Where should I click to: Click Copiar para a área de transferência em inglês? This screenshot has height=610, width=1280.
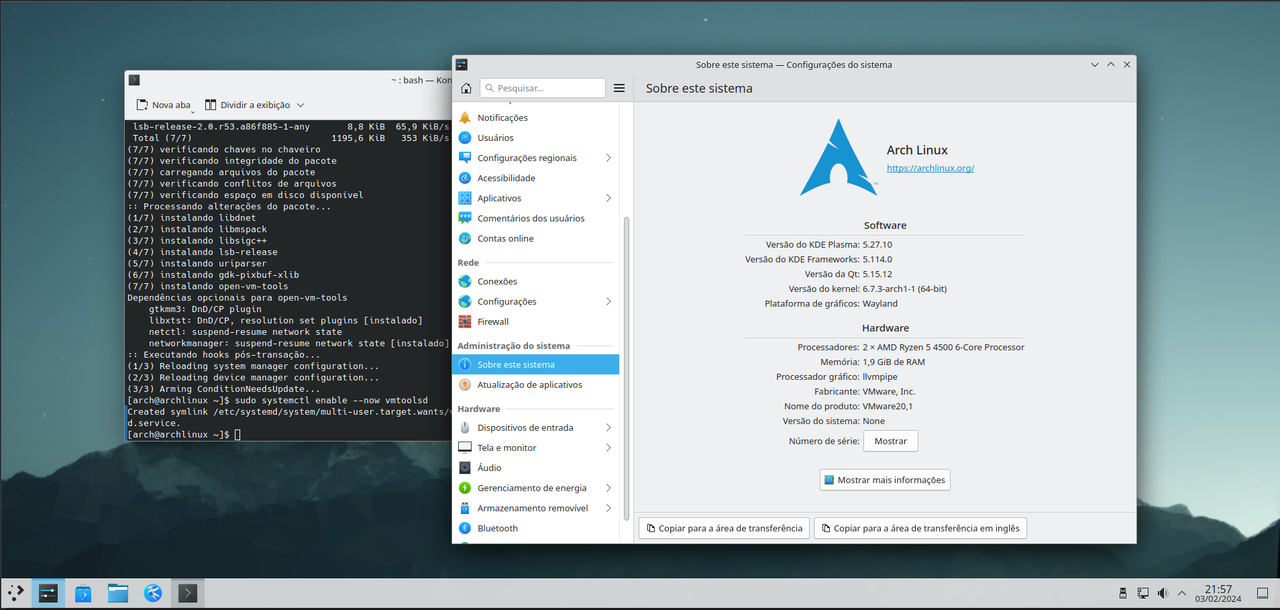click(x=920, y=528)
